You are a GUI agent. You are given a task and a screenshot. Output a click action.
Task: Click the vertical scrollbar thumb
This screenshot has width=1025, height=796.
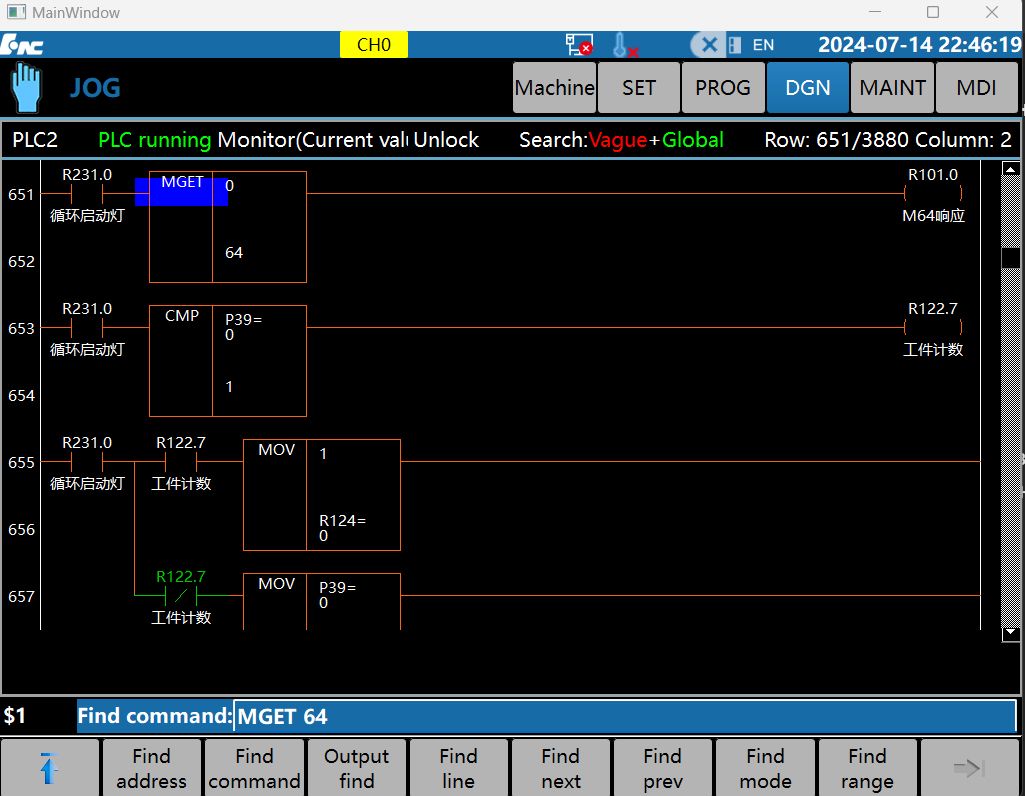pyautogui.click(x=1011, y=258)
